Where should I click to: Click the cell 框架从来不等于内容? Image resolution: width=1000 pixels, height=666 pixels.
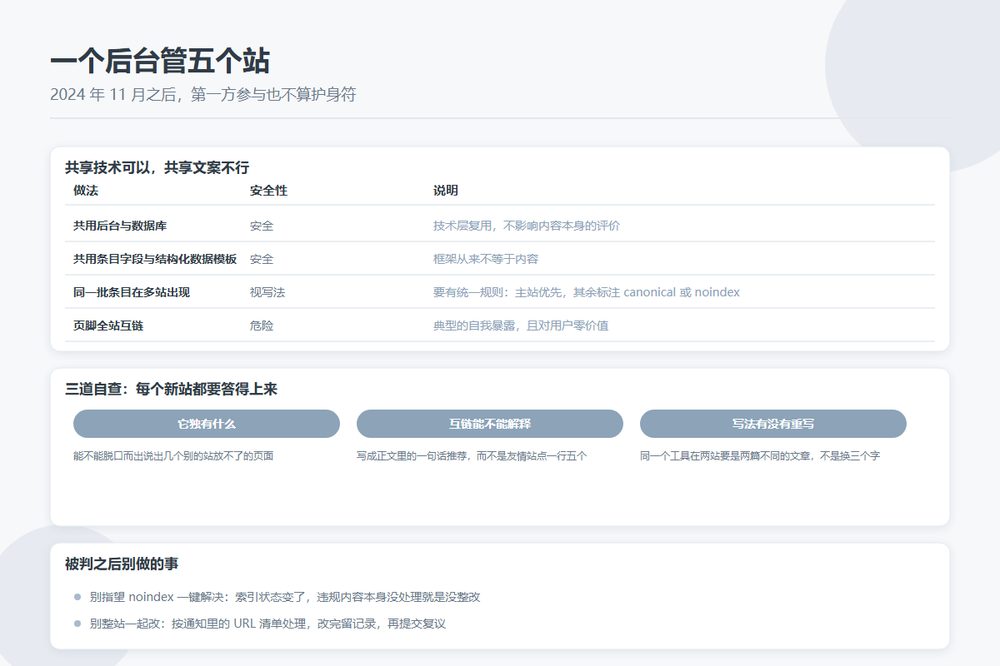coord(485,258)
